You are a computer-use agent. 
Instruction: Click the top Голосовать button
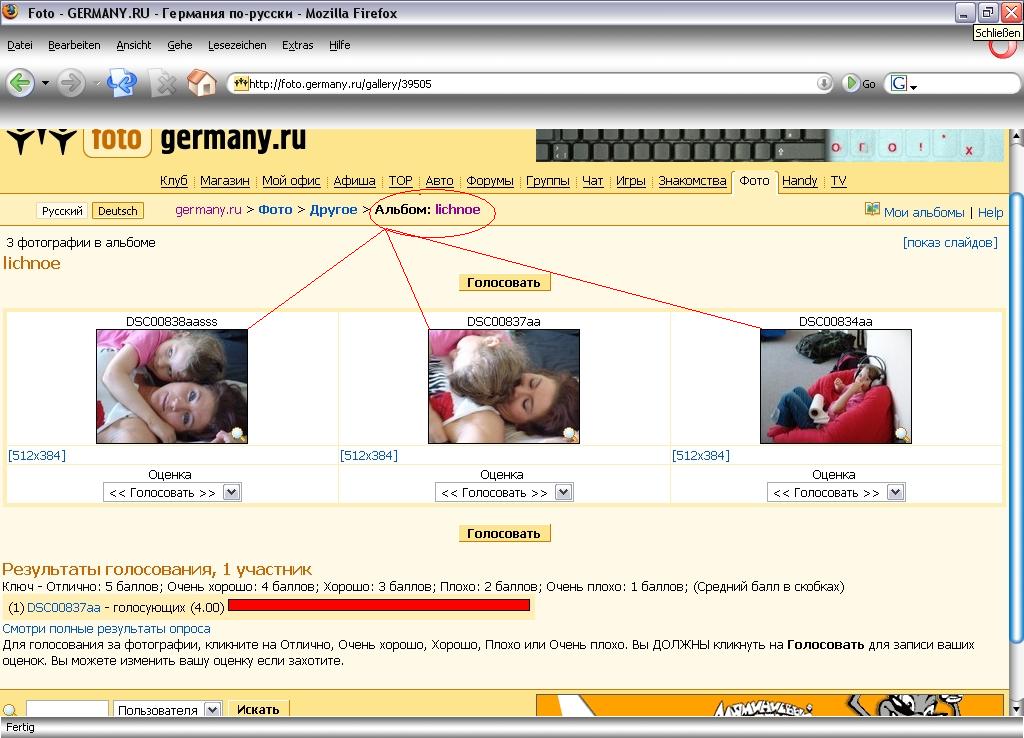[504, 282]
